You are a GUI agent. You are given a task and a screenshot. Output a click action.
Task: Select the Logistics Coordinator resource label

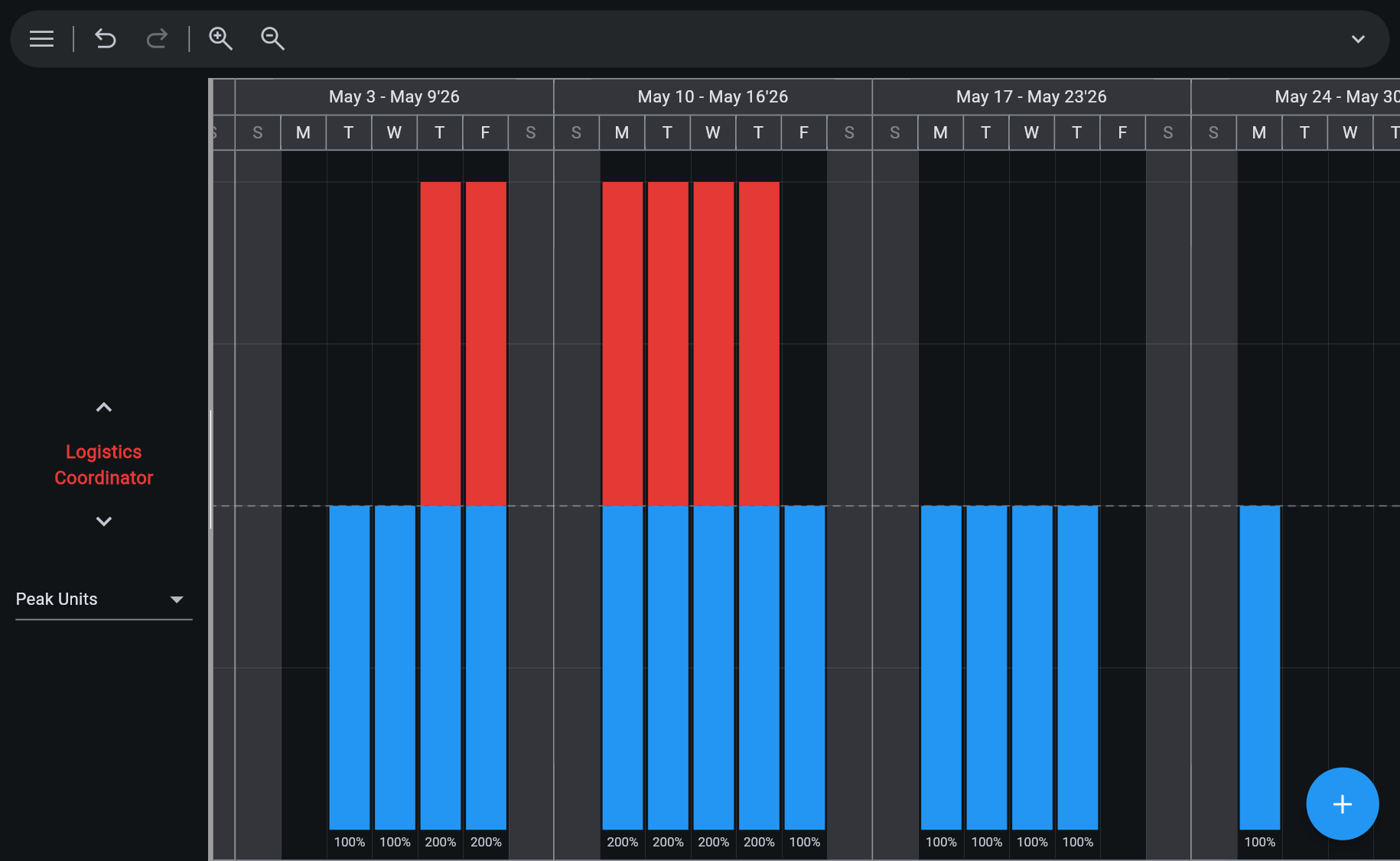click(x=103, y=464)
